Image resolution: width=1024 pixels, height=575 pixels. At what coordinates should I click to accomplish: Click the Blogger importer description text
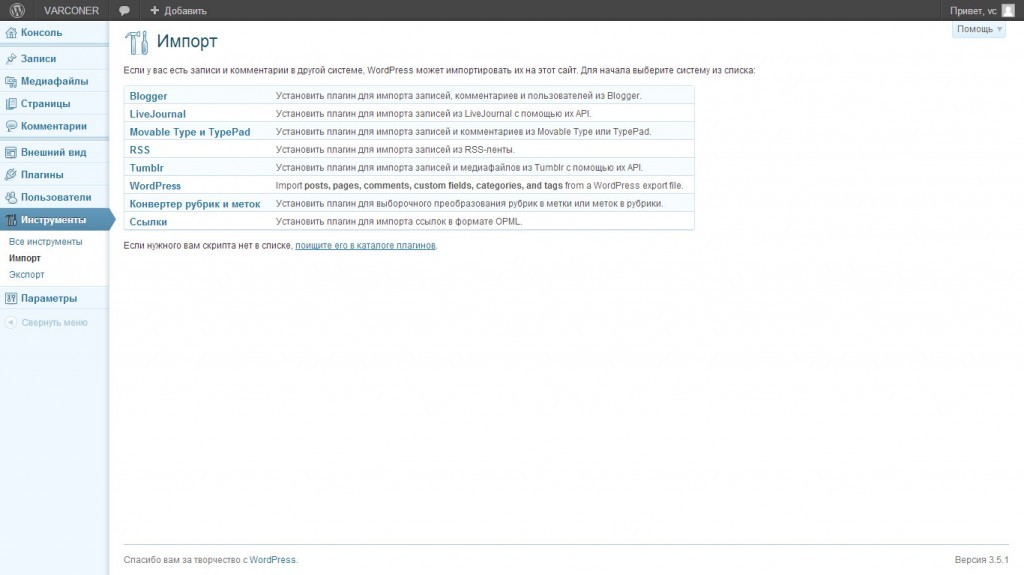(x=458, y=96)
